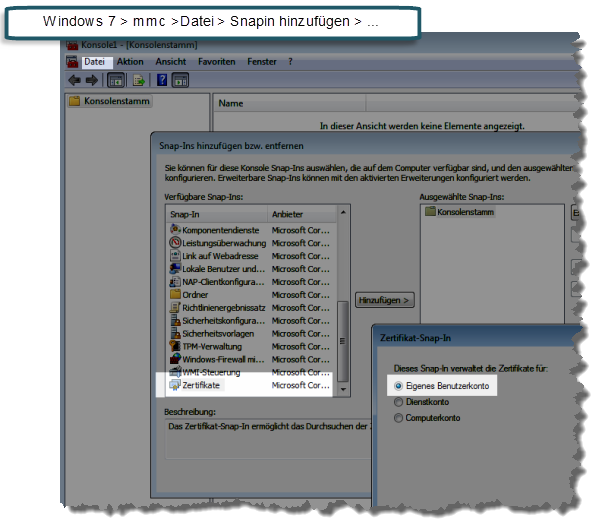Screen dimensions: 594x524
Task: Toggle the console tree pane icon
Action: [116, 80]
